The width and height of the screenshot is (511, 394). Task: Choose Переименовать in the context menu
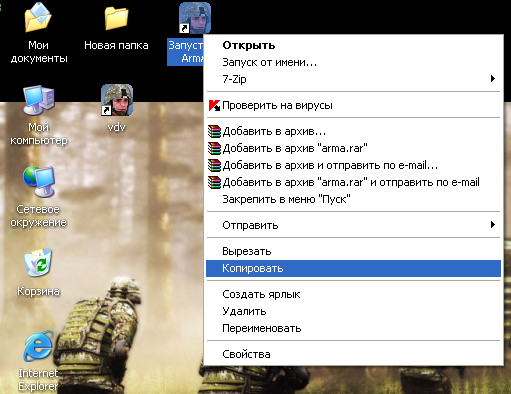pyautogui.click(x=353, y=328)
